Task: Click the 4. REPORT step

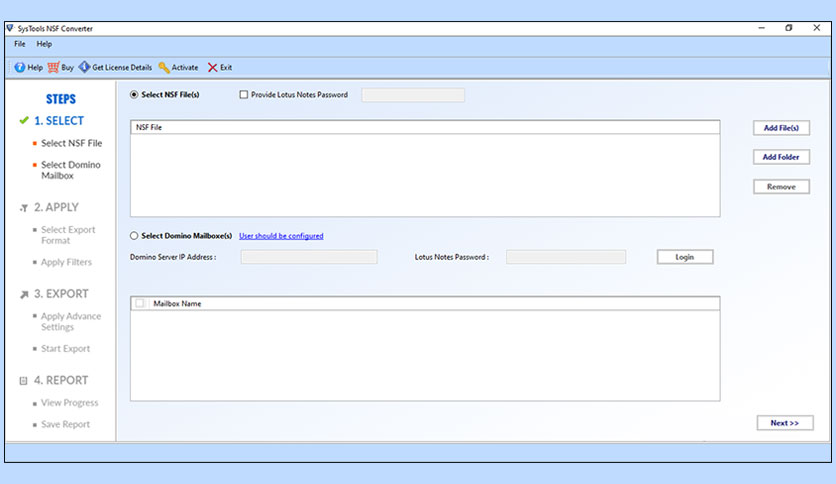Action: [x=61, y=380]
